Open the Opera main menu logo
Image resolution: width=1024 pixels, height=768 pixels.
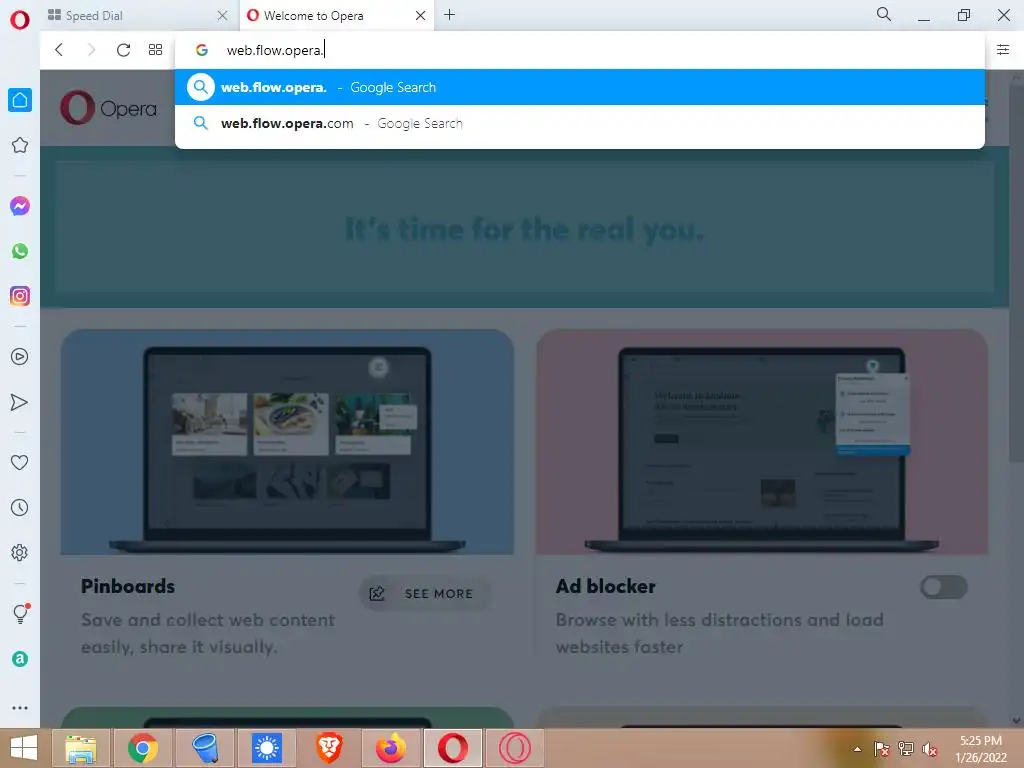20,20
